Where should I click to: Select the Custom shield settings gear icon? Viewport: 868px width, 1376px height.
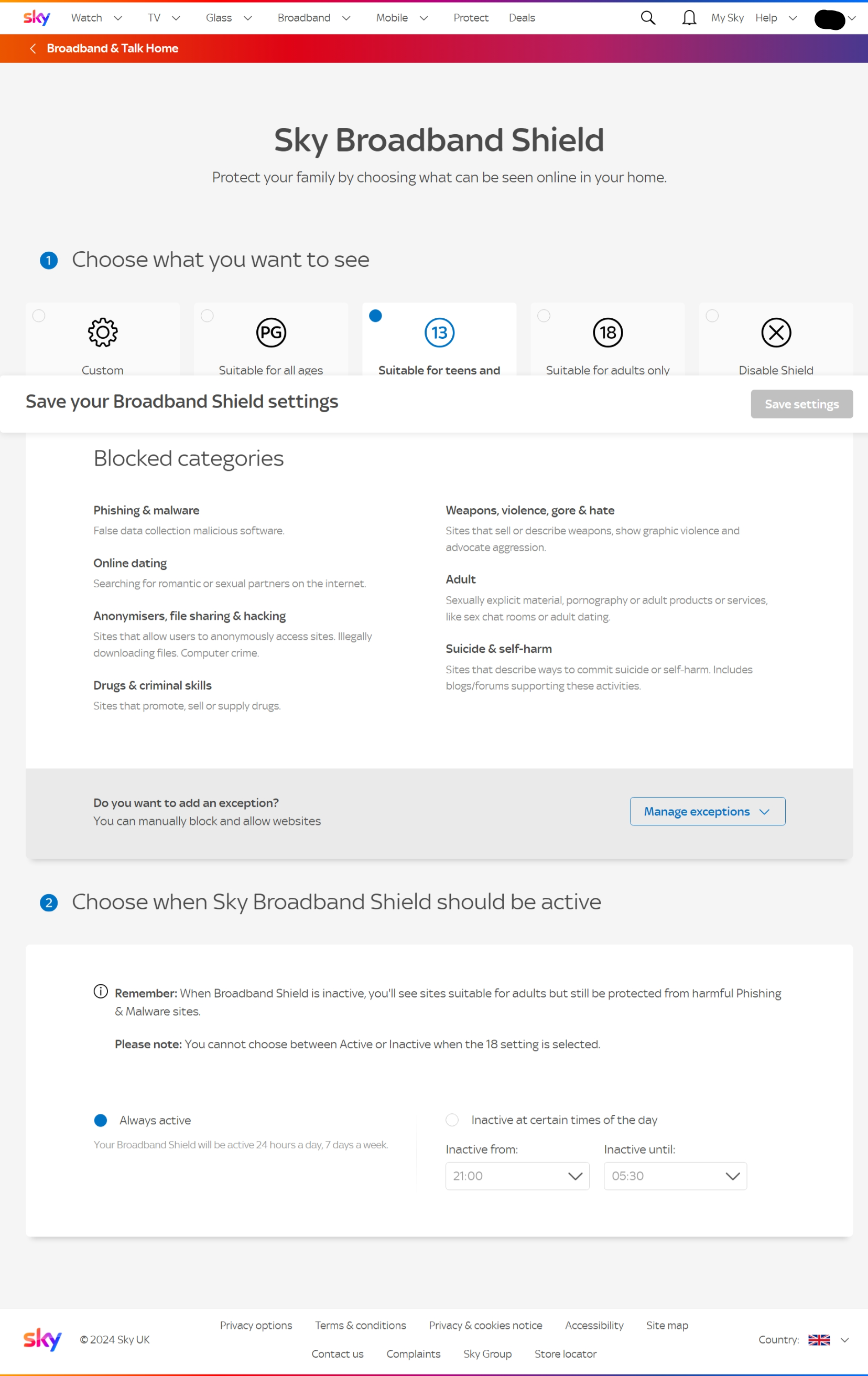point(102,332)
